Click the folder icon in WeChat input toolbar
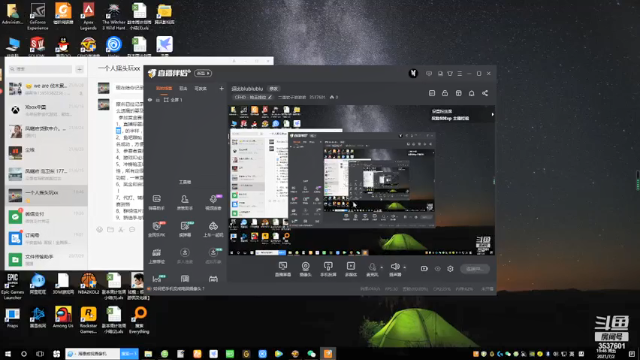 [x=110, y=230]
